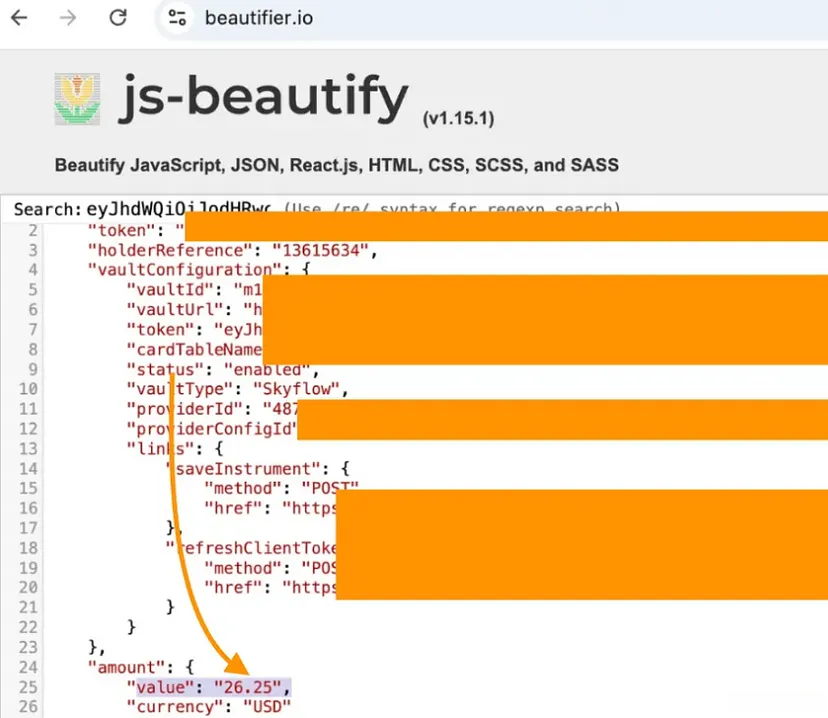Click the "href" key on line 20
828x718 pixels.
point(233,588)
